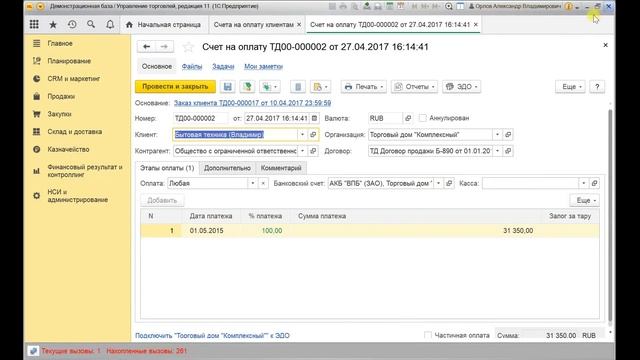Clear payment type with X button

pyautogui.click(x=263, y=183)
